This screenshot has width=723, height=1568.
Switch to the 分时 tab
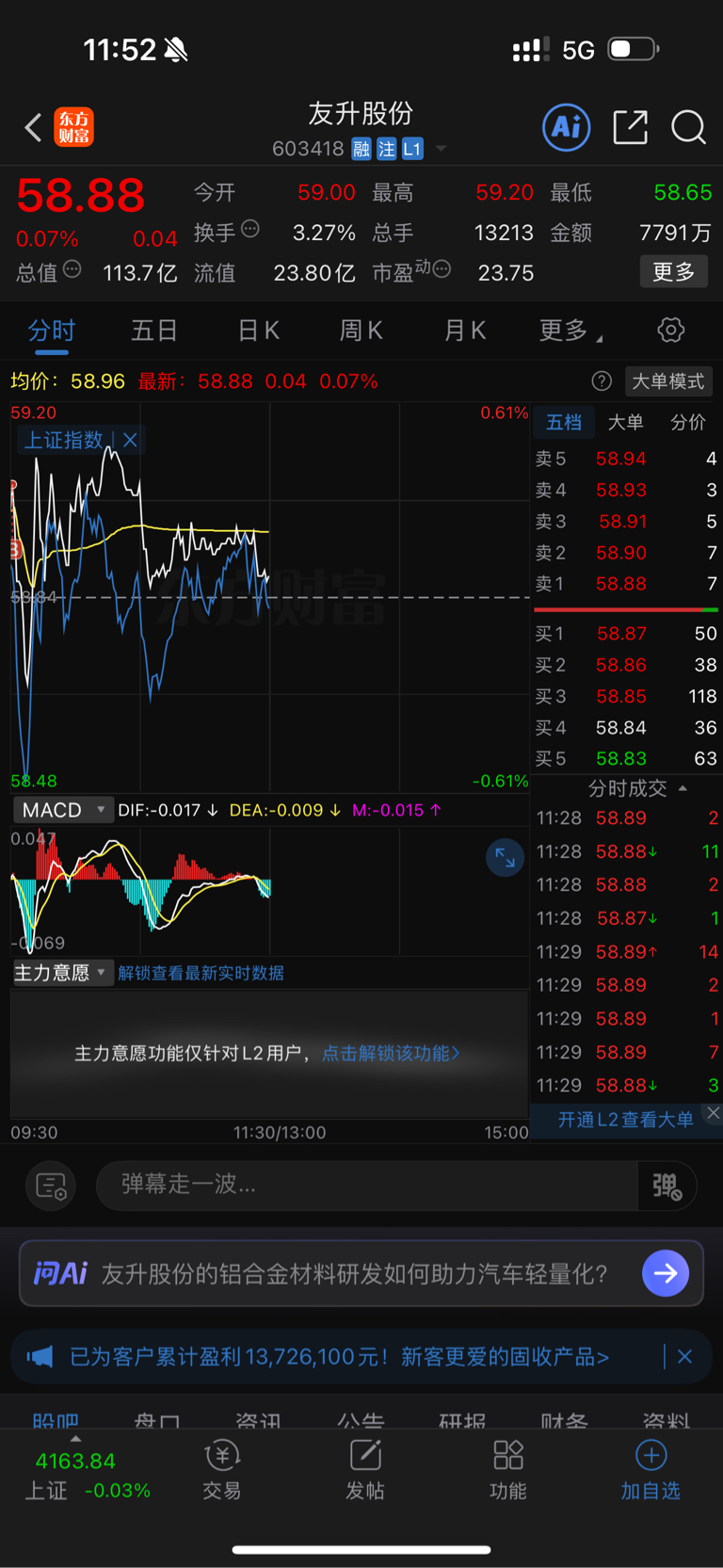(51, 331)
